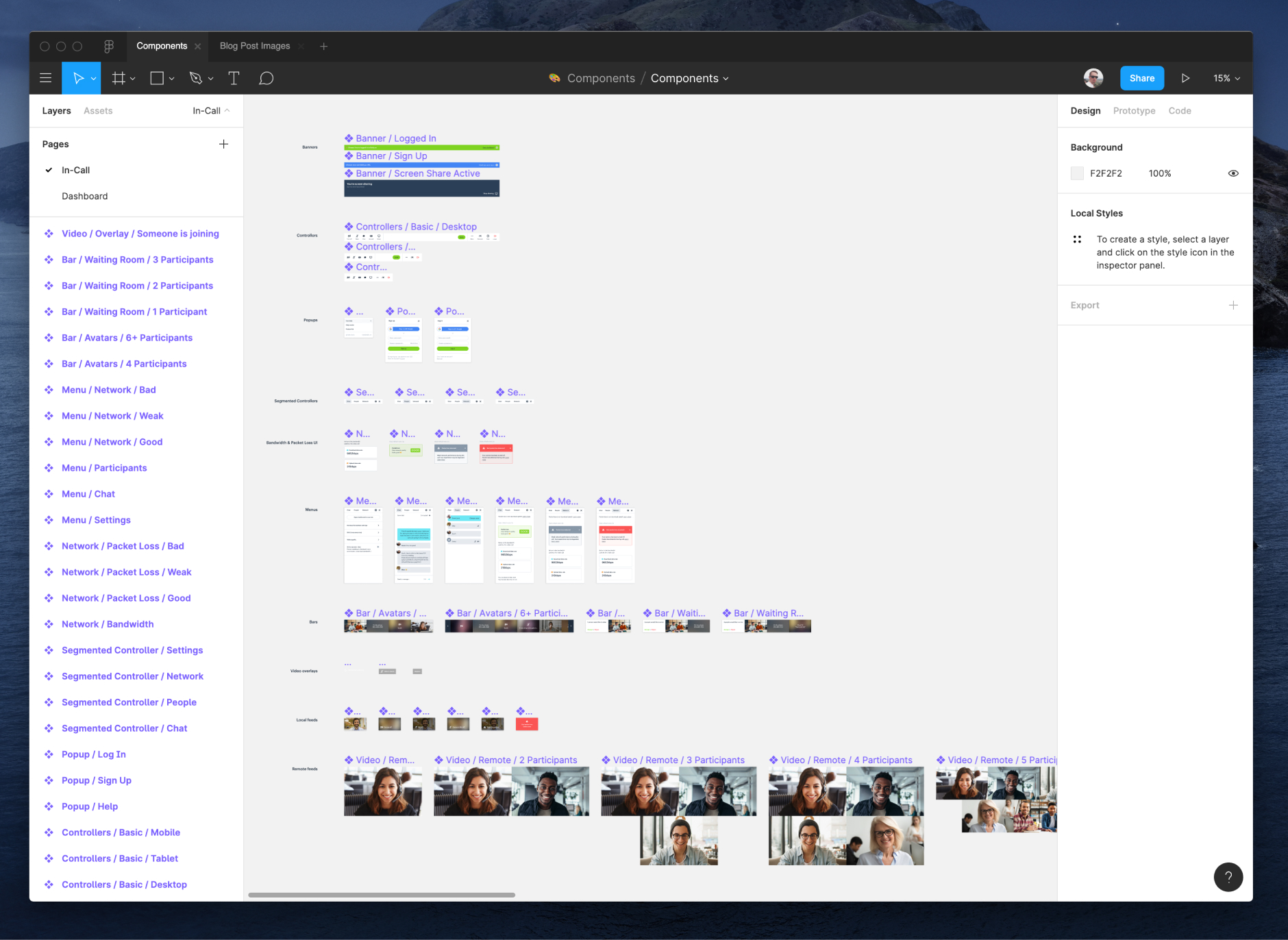Start Present mode with the play icon
Screen dimensions: 1288x940
click(1186, 77)
